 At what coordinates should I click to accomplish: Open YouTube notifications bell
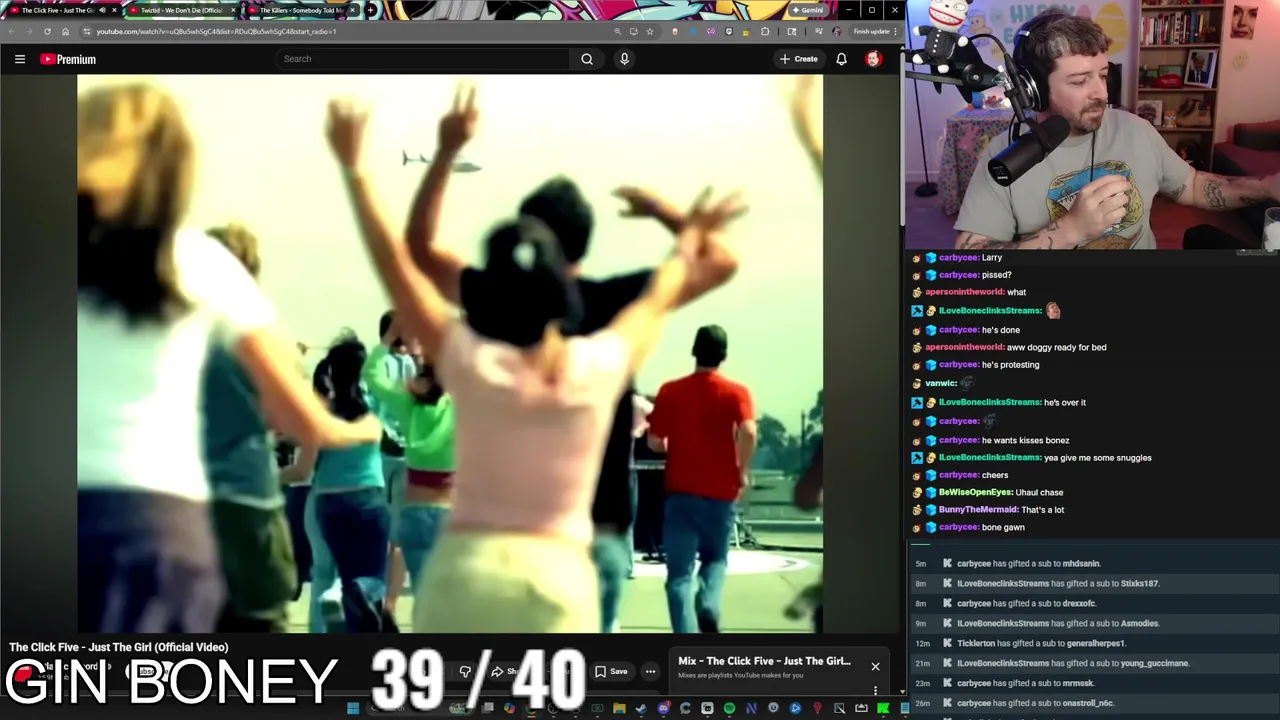point(841,59)
